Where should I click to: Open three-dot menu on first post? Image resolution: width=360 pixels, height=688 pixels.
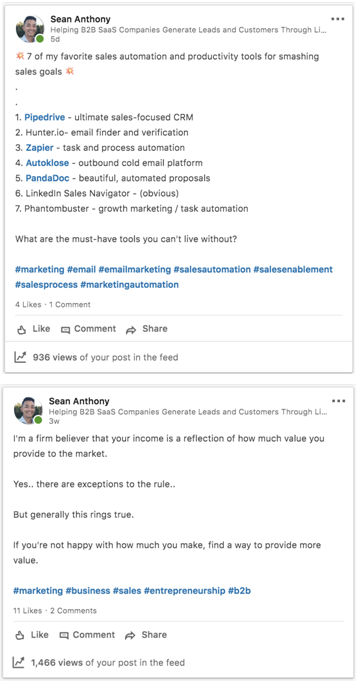point(338,19)
